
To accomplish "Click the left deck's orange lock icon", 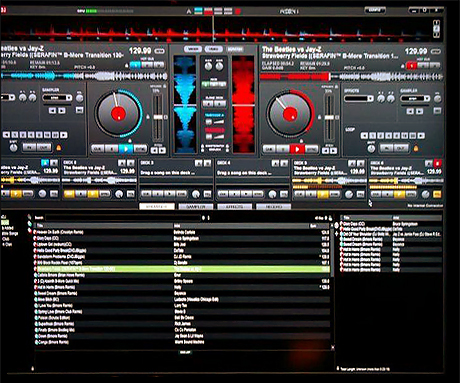I will pyautogui.click(x=59, y=147).
